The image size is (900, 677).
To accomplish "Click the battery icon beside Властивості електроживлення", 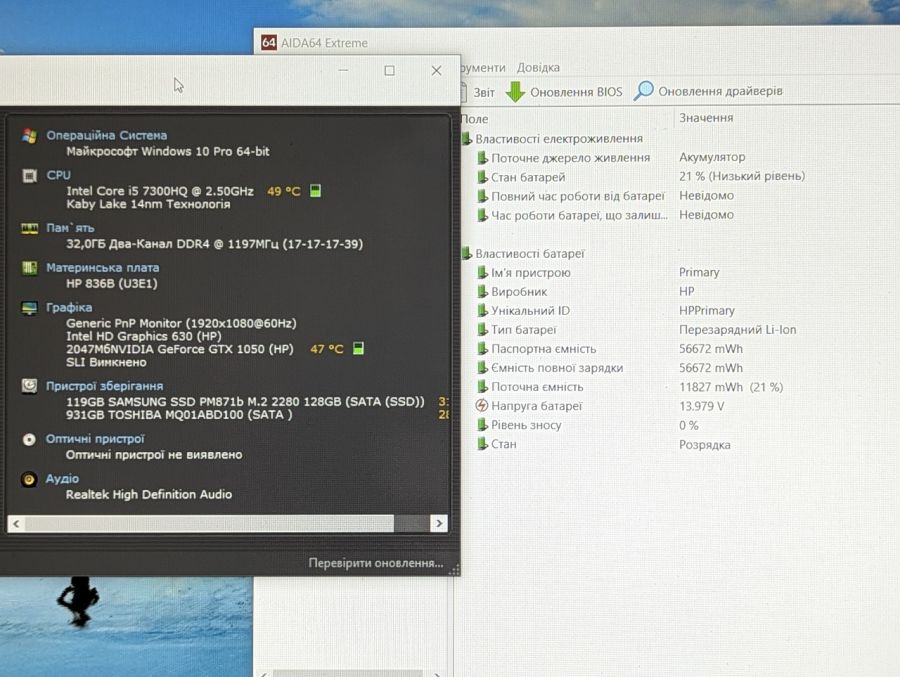I will 467,139.
